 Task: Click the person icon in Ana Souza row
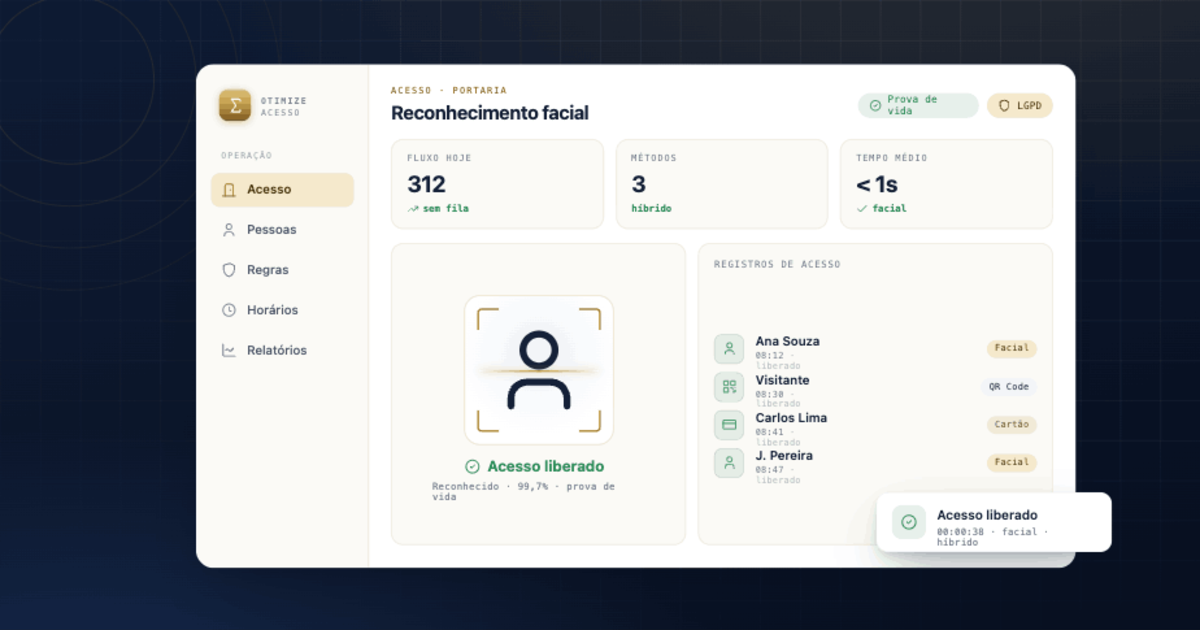[x=729, y=349]
